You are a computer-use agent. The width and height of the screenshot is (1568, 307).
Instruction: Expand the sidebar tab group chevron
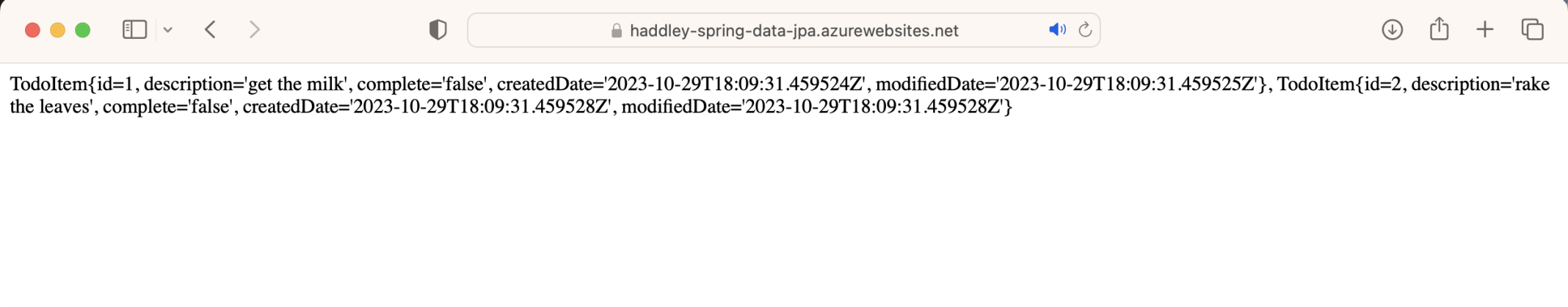tap(168, 30)
